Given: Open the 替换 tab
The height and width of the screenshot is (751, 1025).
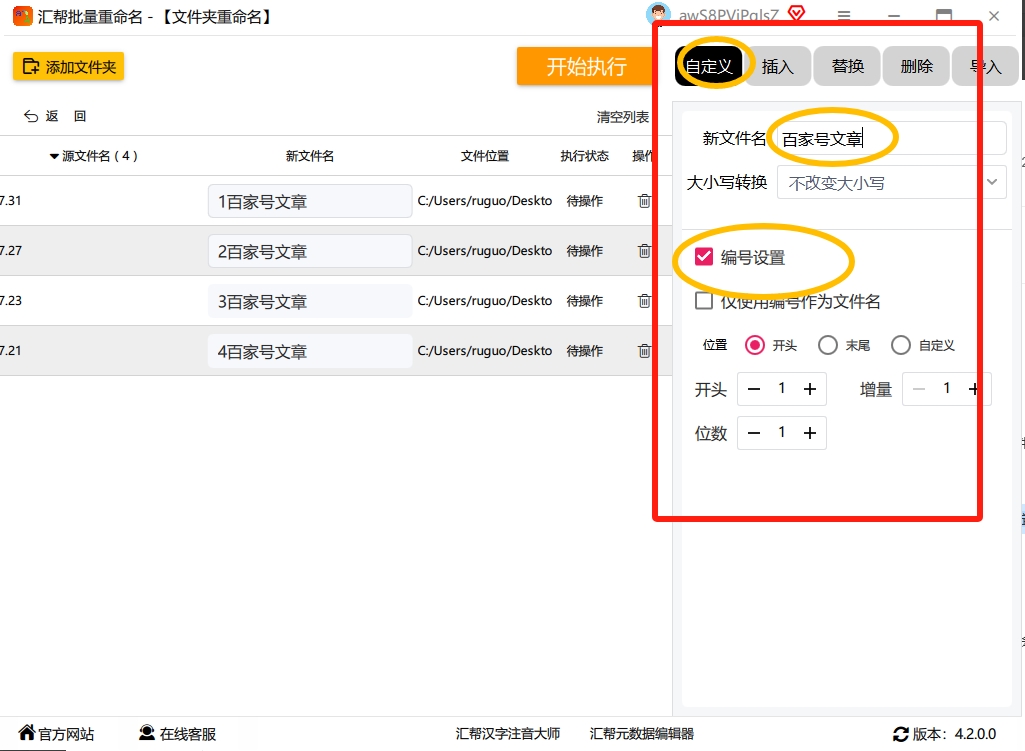Looking at the screenshot, I should click(x=847, y=66).
